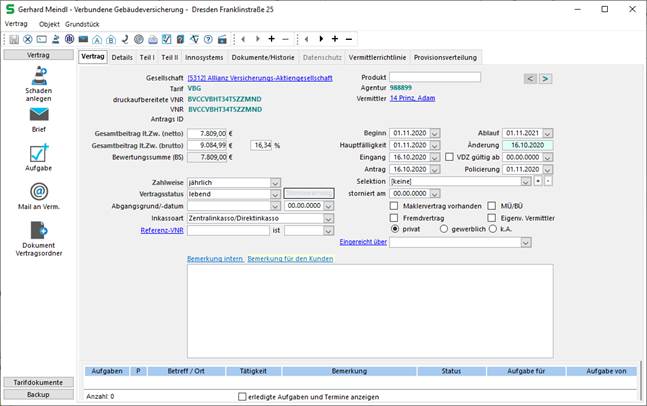The width and height of the screenshot is (647, 406).
Task: Click the circled X cancel toolbar icon
Action: click(x=27, y=39)
